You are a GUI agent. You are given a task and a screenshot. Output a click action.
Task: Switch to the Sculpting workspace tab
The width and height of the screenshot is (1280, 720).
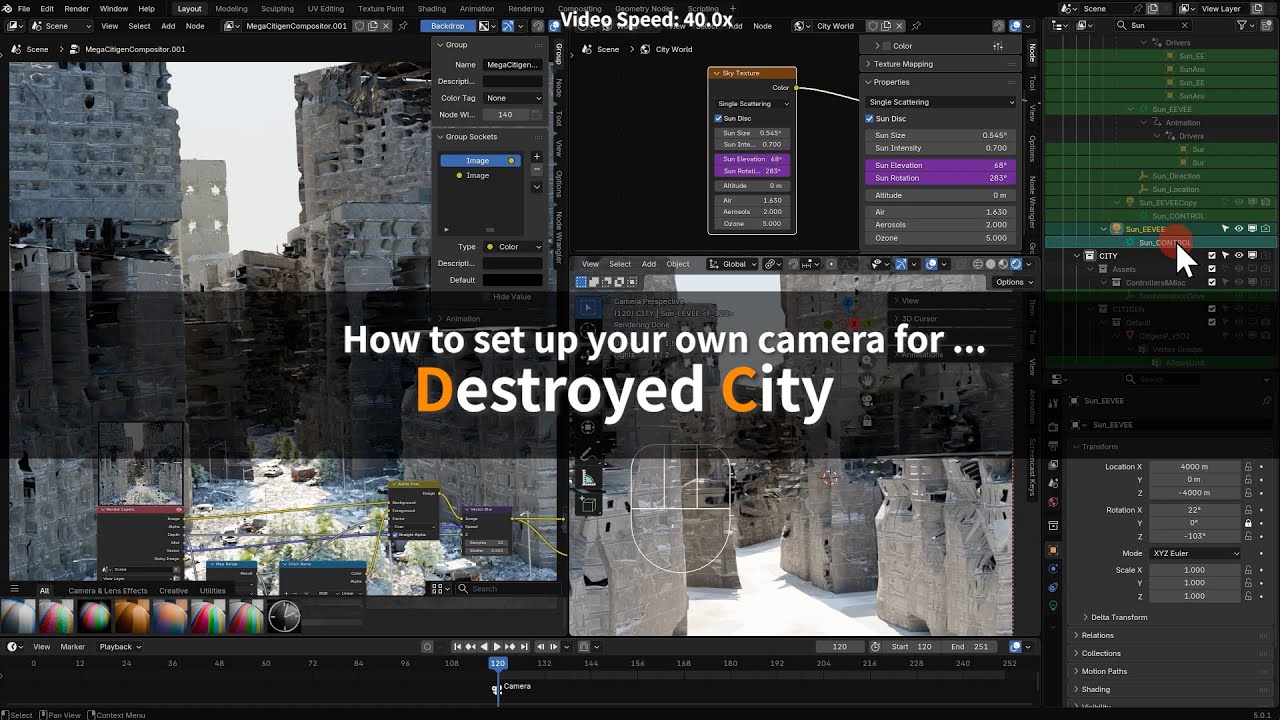(277, 9)
